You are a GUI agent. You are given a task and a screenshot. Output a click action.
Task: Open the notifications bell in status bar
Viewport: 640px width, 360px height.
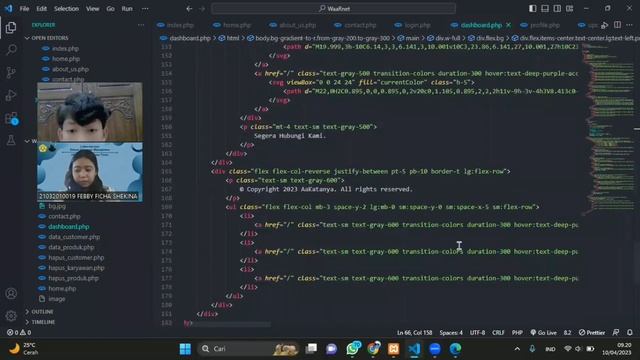coord(630,332)
